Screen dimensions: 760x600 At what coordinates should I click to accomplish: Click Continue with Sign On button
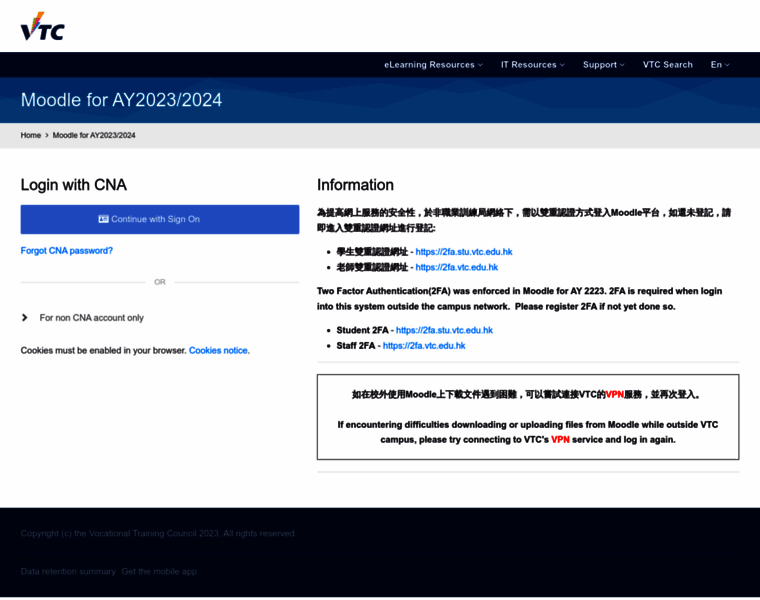(x=159, y=220)
